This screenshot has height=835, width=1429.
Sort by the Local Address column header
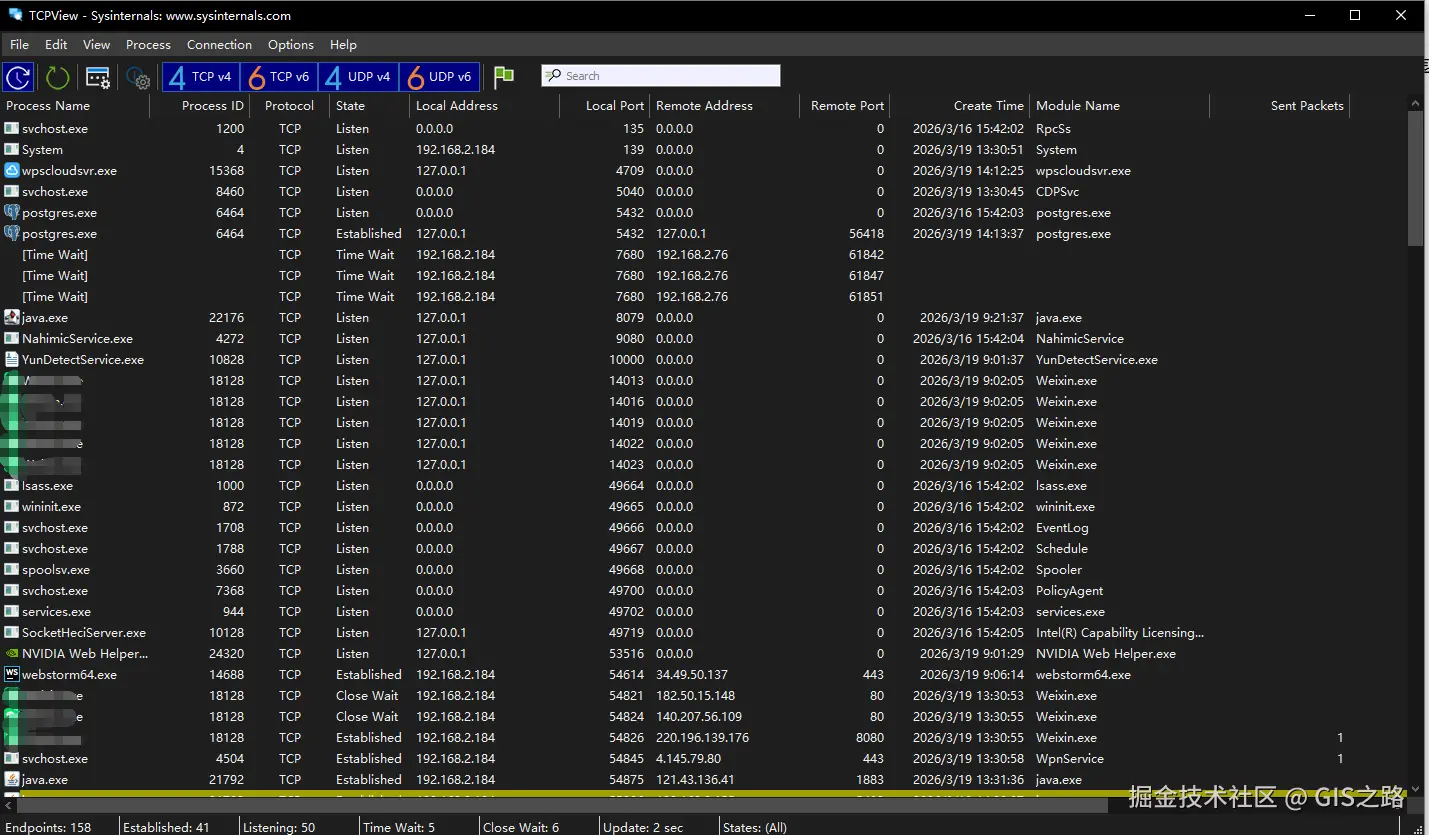click(x=485, y=106)
